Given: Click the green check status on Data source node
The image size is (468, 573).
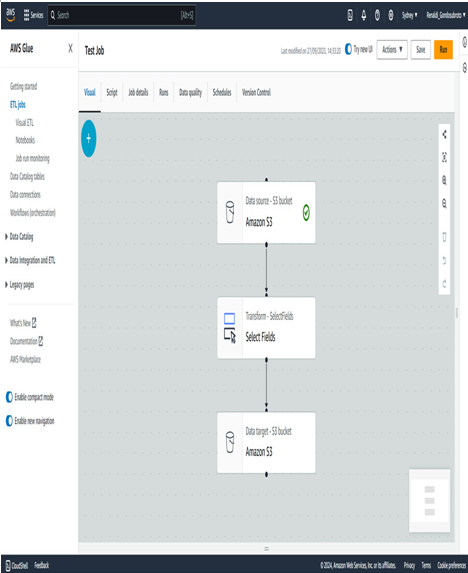Looking at the screenshot, I should (306, 212).
